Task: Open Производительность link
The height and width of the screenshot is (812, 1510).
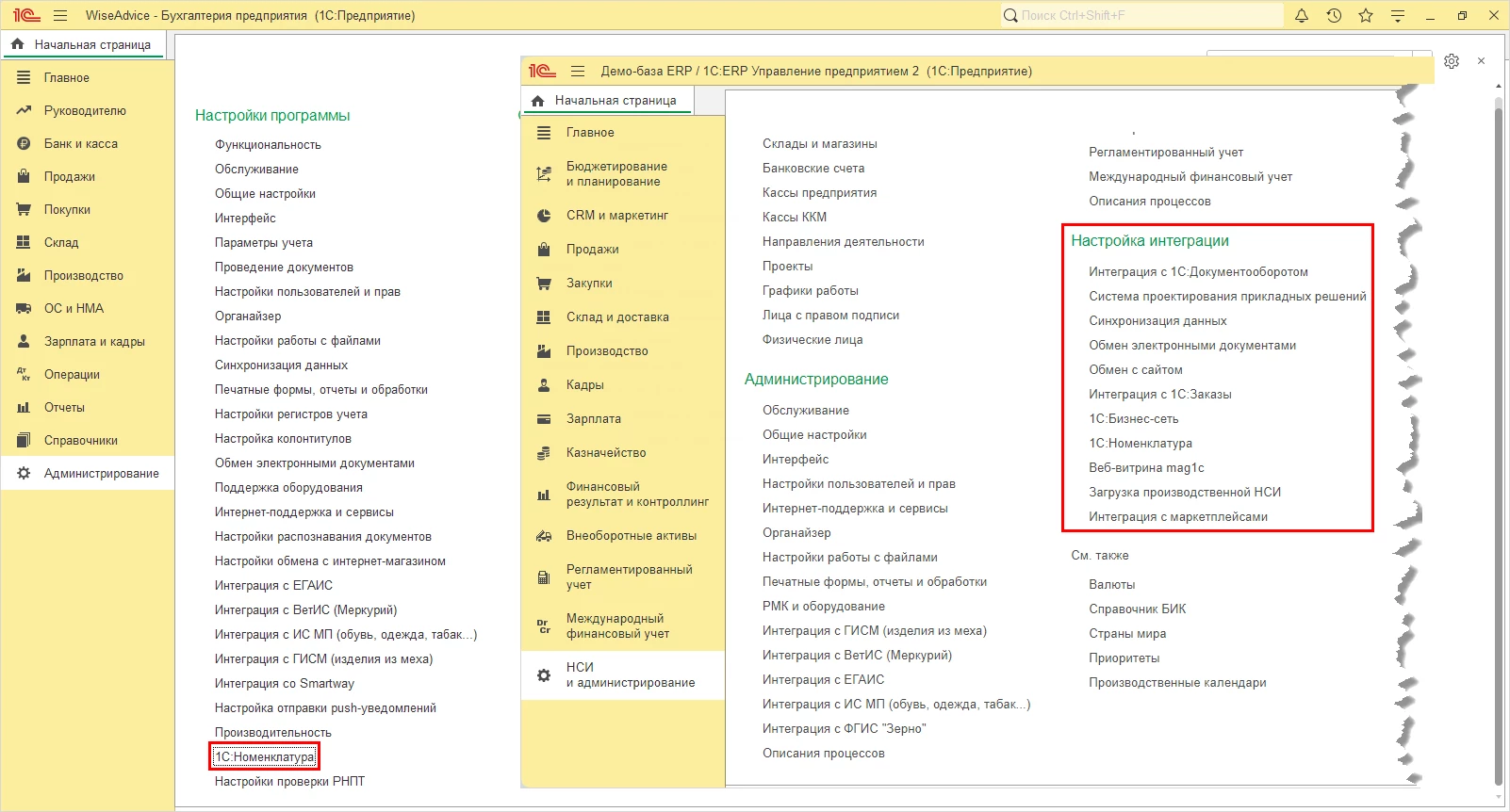Action: 273,733
